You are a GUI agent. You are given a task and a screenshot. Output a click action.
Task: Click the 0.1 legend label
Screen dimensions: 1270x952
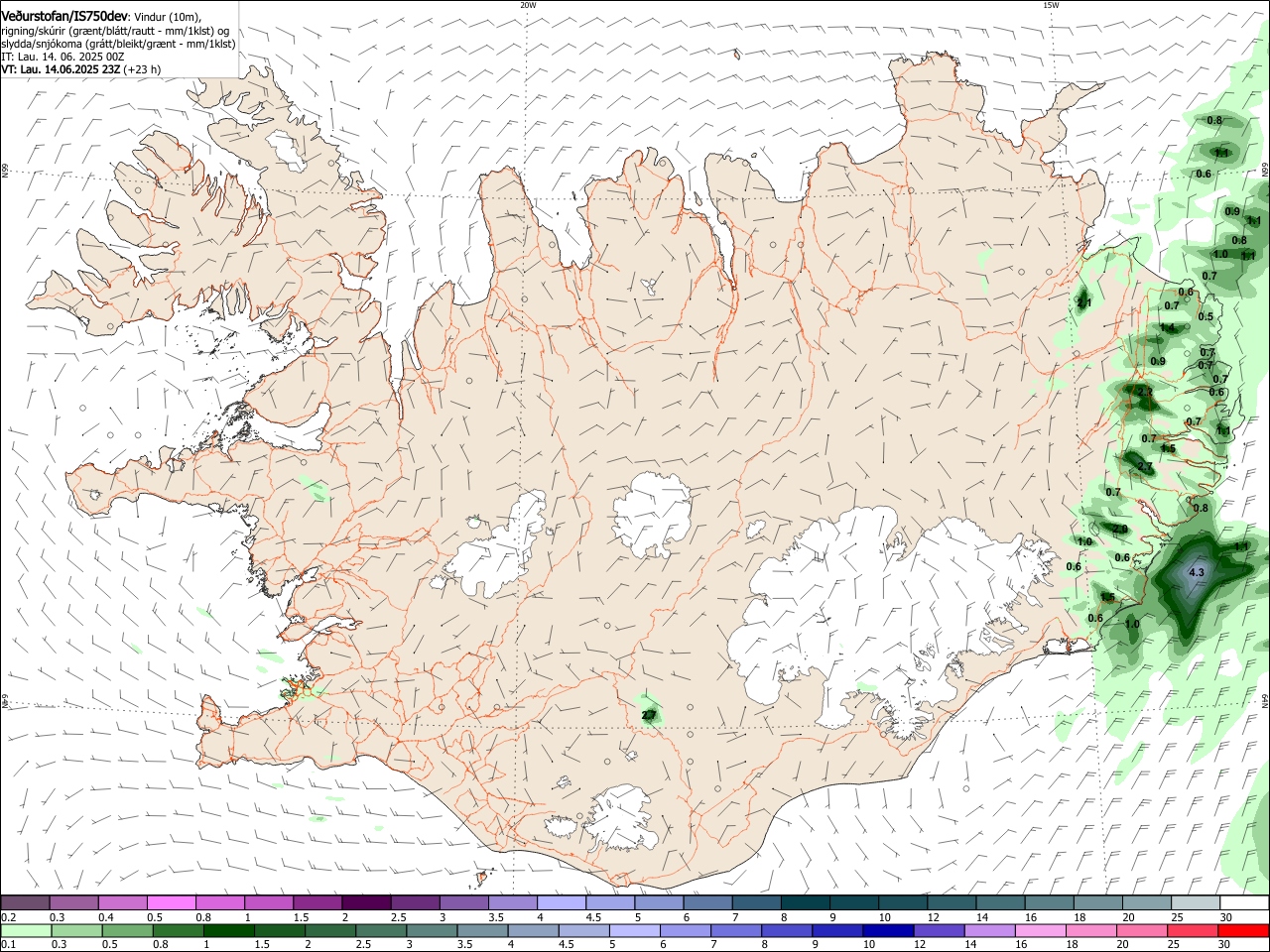[8, 945]
